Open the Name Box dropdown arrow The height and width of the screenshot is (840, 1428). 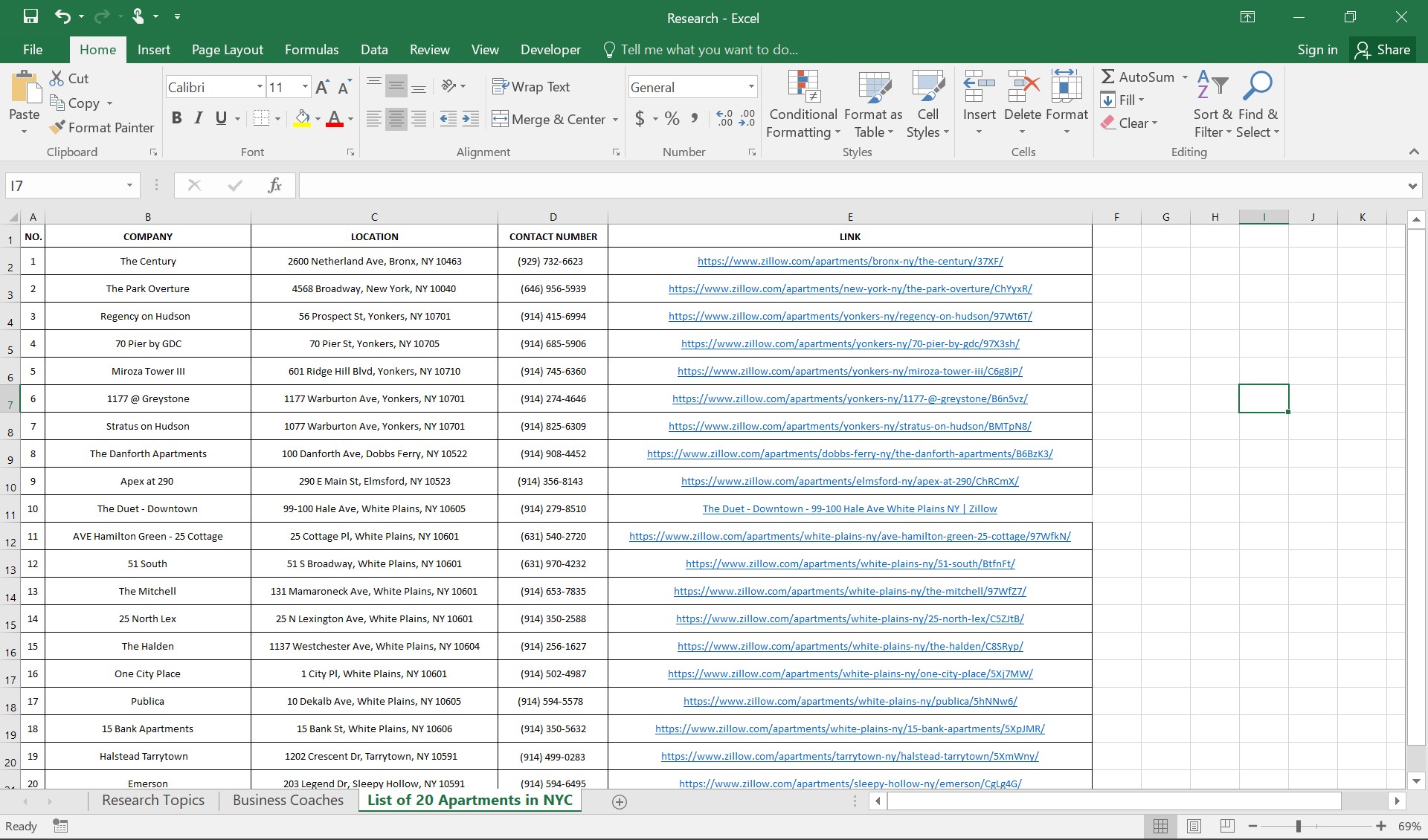tap(129, 185)
